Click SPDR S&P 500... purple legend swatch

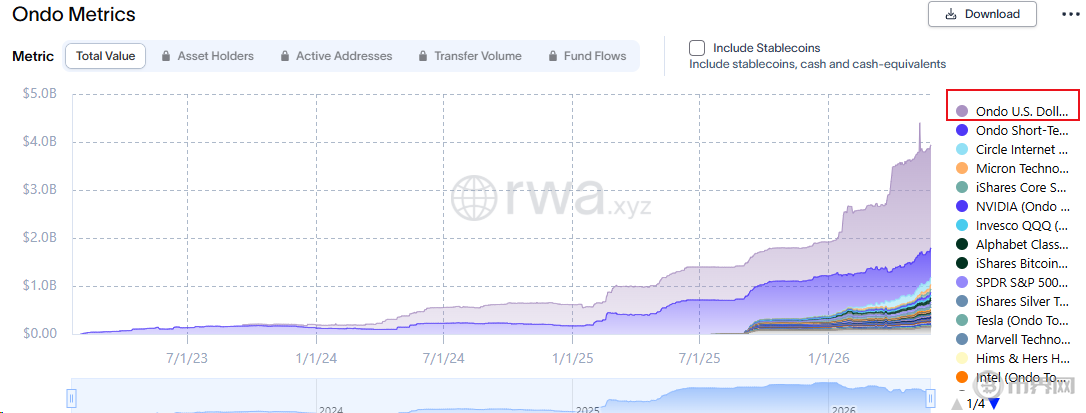pos(961,282)
